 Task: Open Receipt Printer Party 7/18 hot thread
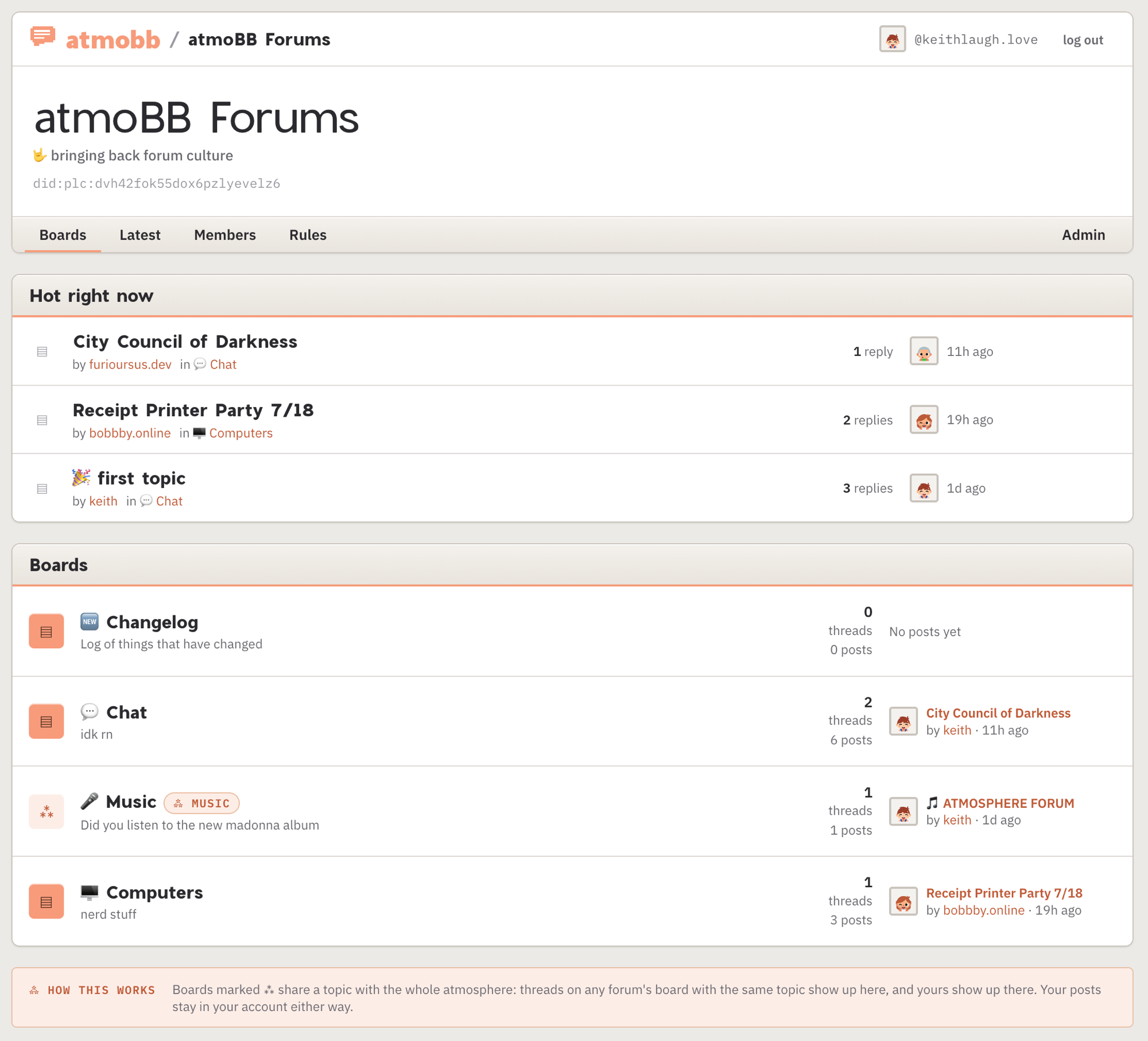click(x=193, y=410)
